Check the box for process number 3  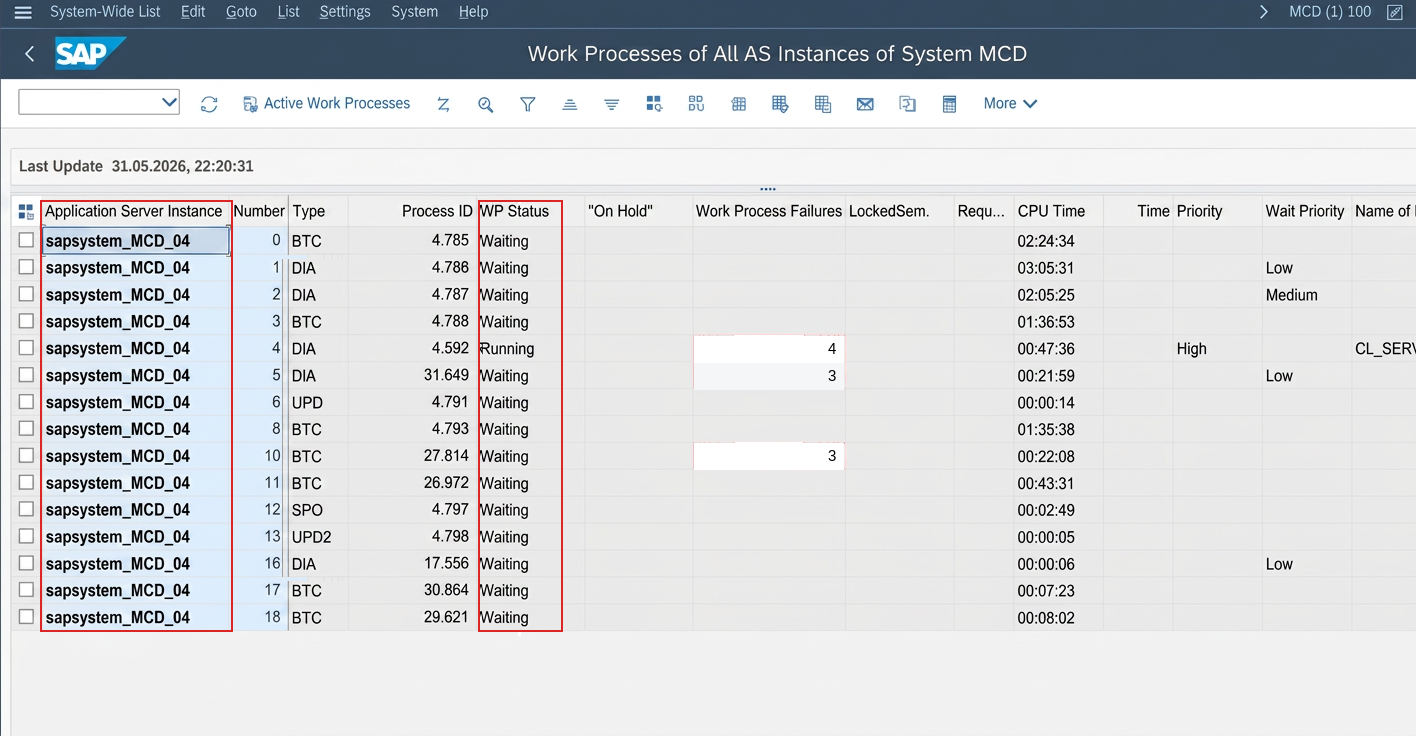(x=26, y=321)
